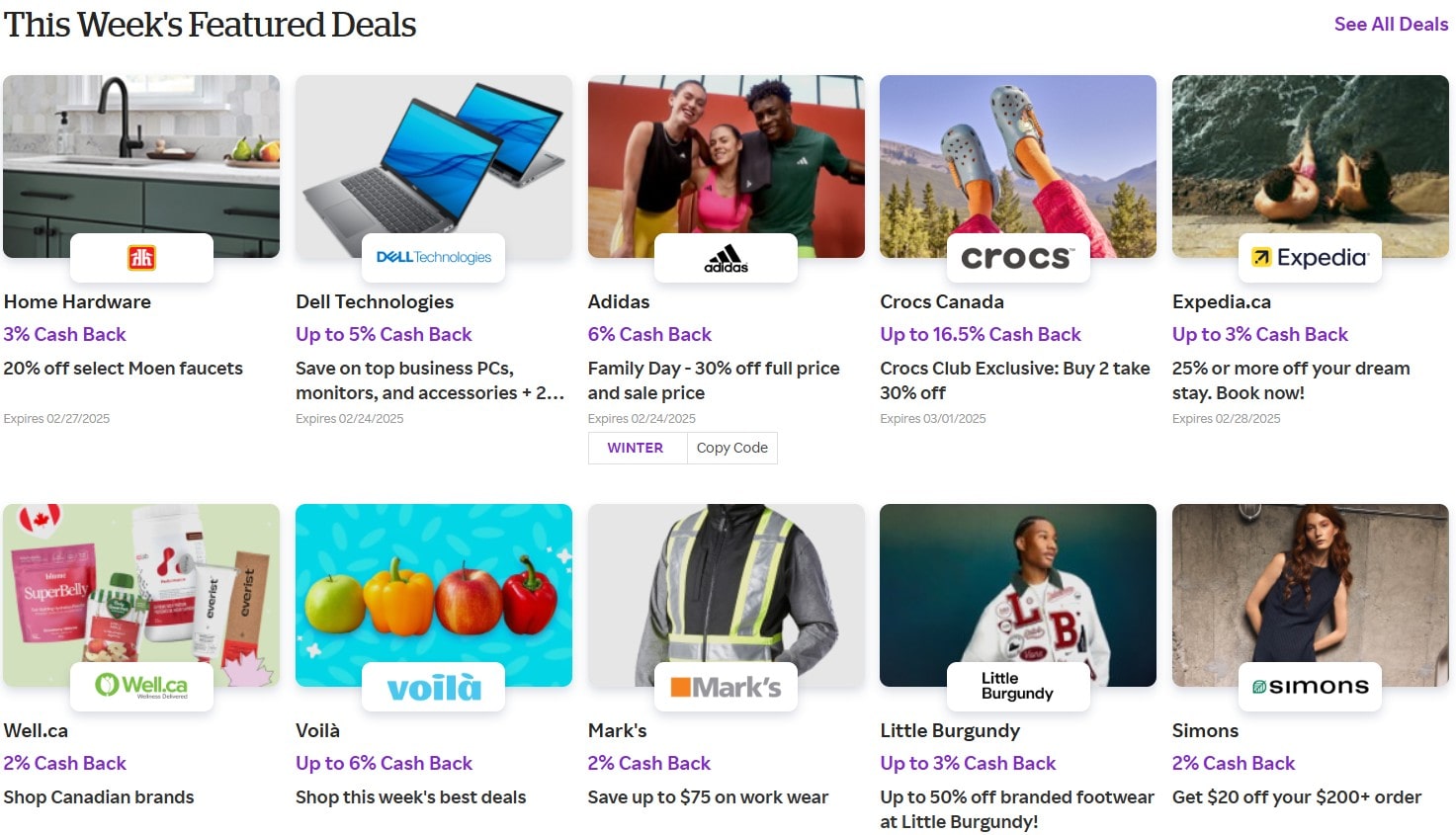Click the Mark's logo badge
1456x835 pixels.
[726, 687]
